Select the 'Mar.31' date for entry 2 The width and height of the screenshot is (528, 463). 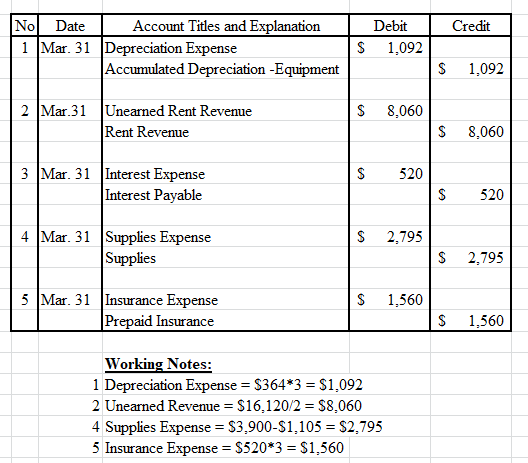70,111
